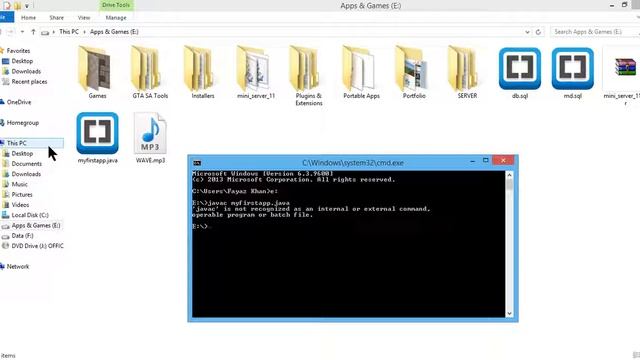The height and width of the screenshot is (360, 640).
Task: Open Data (F:) drive
Action: click(22, 236)
